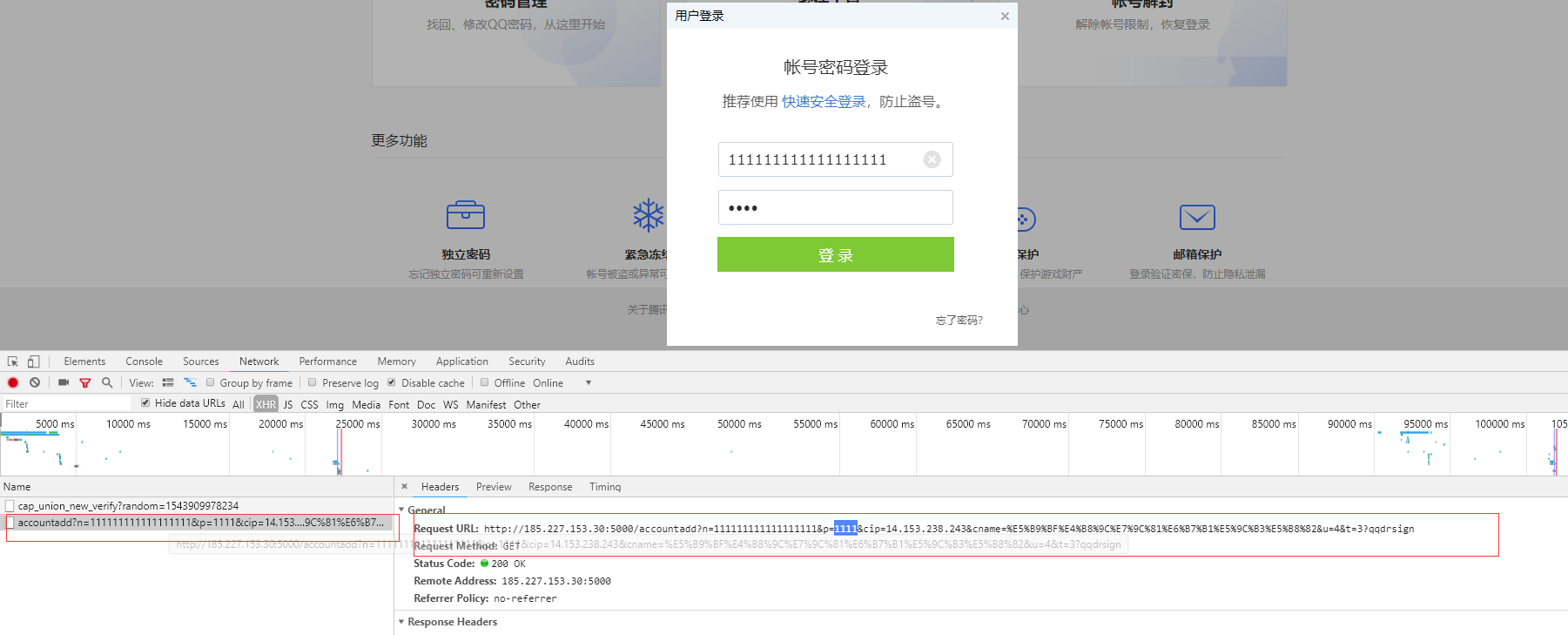Filter requests by JS
Screen dimensions: 1568x635
(288, 405)
